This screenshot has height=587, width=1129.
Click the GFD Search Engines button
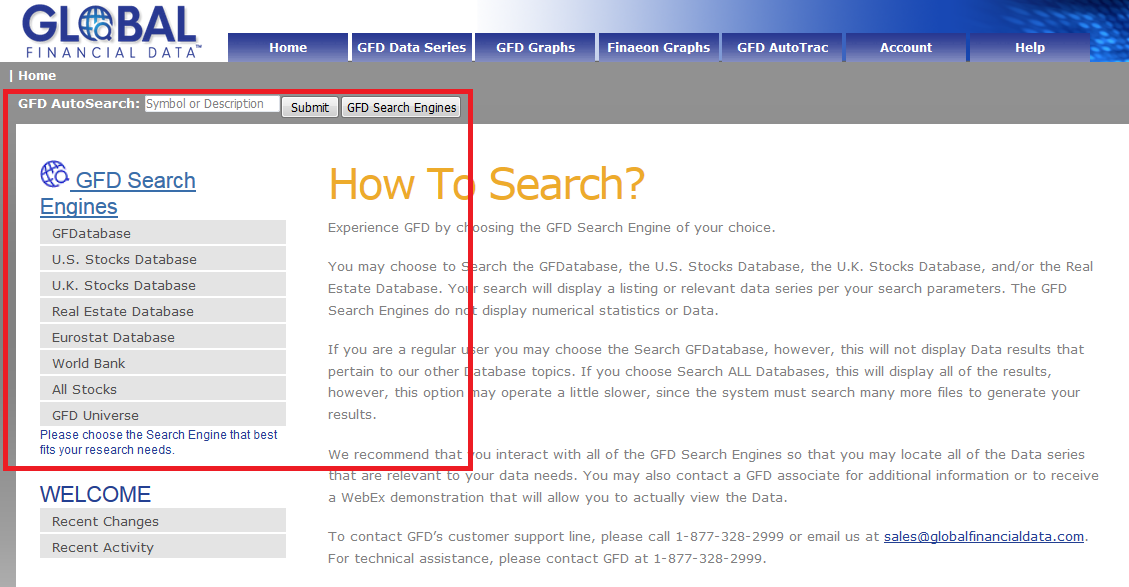coord(401,107)
